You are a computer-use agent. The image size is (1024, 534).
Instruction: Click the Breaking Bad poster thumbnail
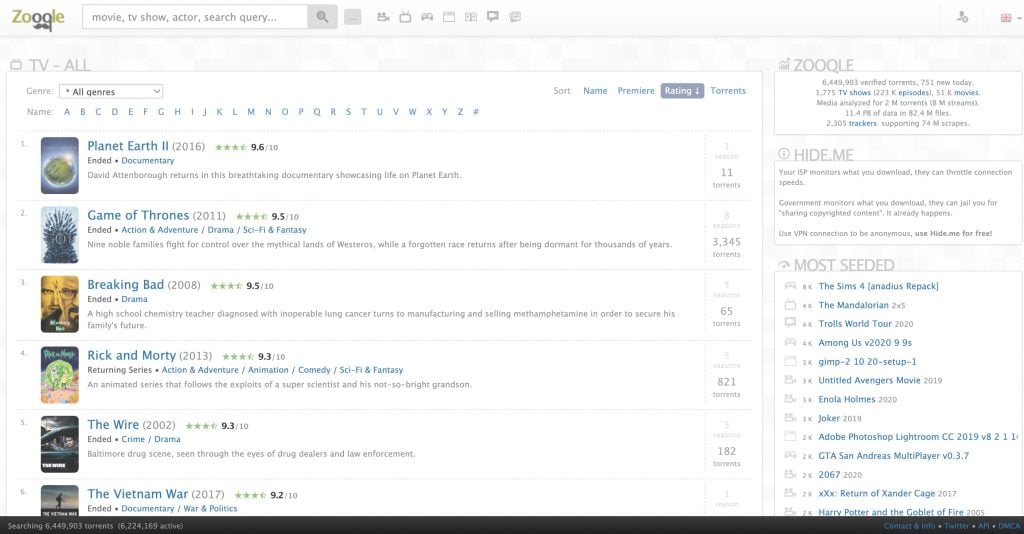coord(59,304)
